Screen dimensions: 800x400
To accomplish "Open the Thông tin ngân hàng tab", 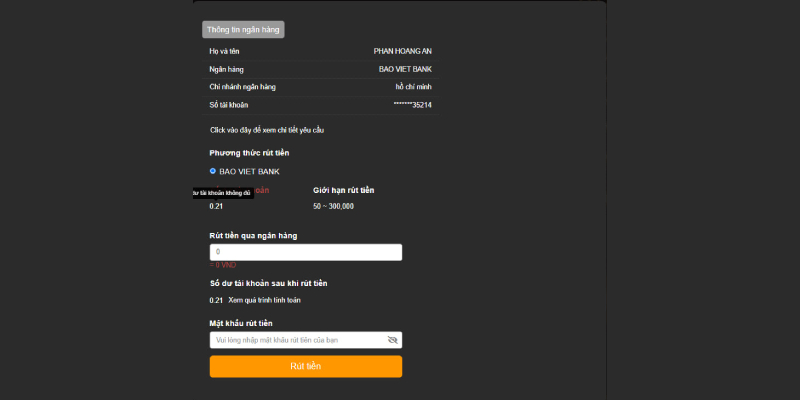I will [243, 30].
